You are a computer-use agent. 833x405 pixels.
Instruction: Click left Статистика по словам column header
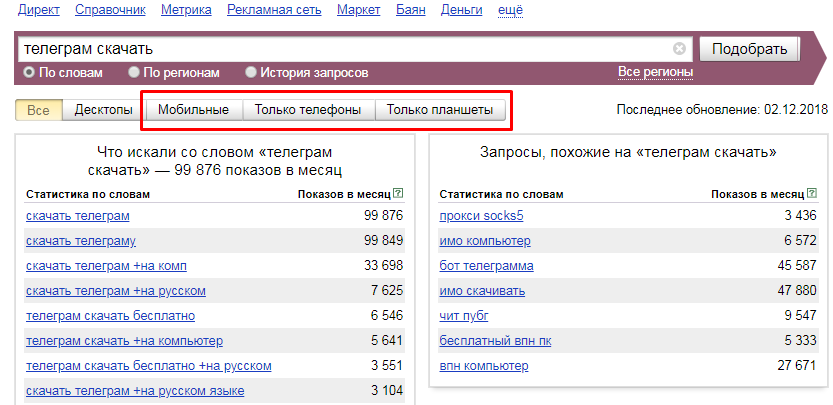pos(88,194)
